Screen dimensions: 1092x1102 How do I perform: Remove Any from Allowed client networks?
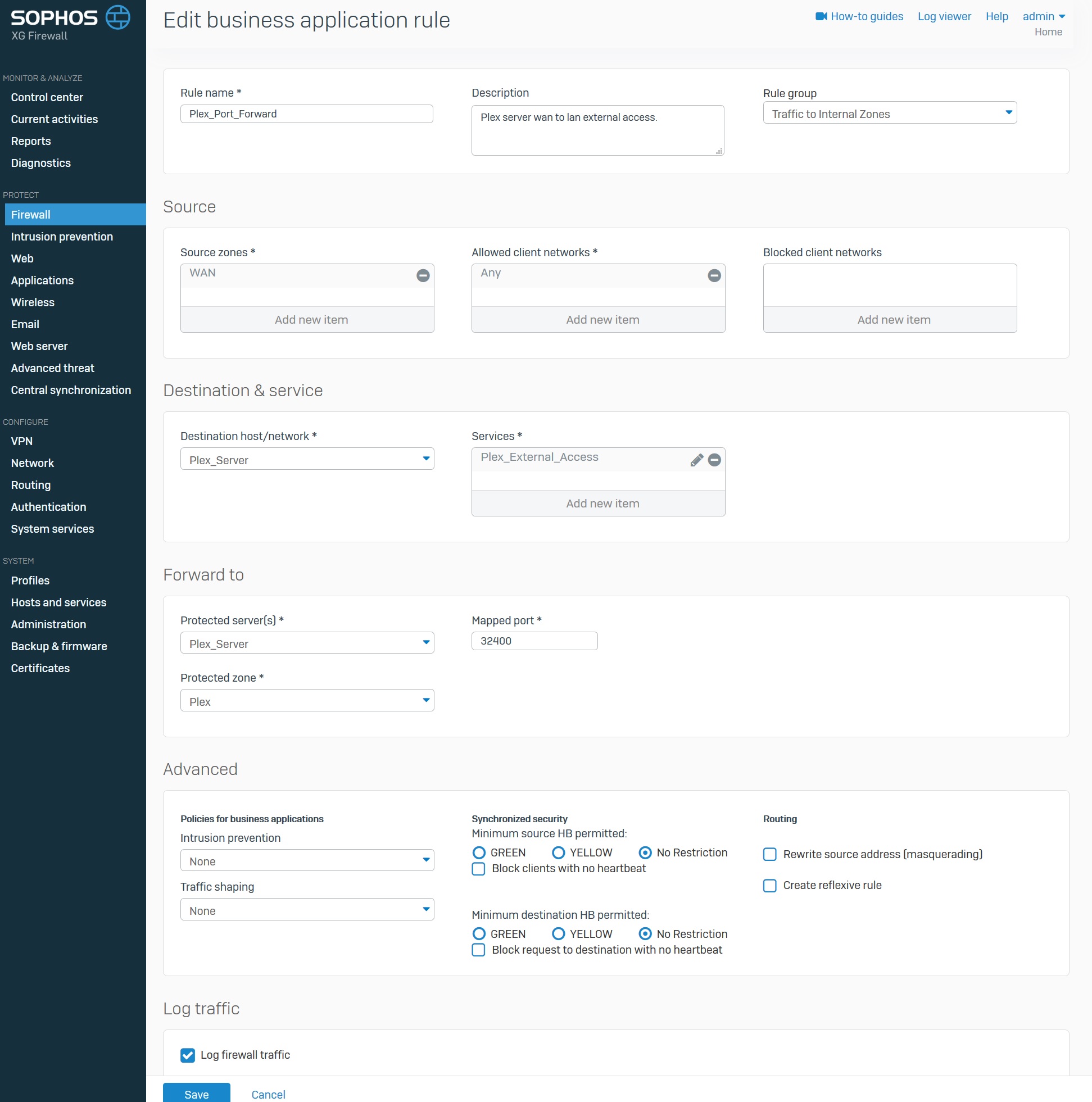coord(714,275)
